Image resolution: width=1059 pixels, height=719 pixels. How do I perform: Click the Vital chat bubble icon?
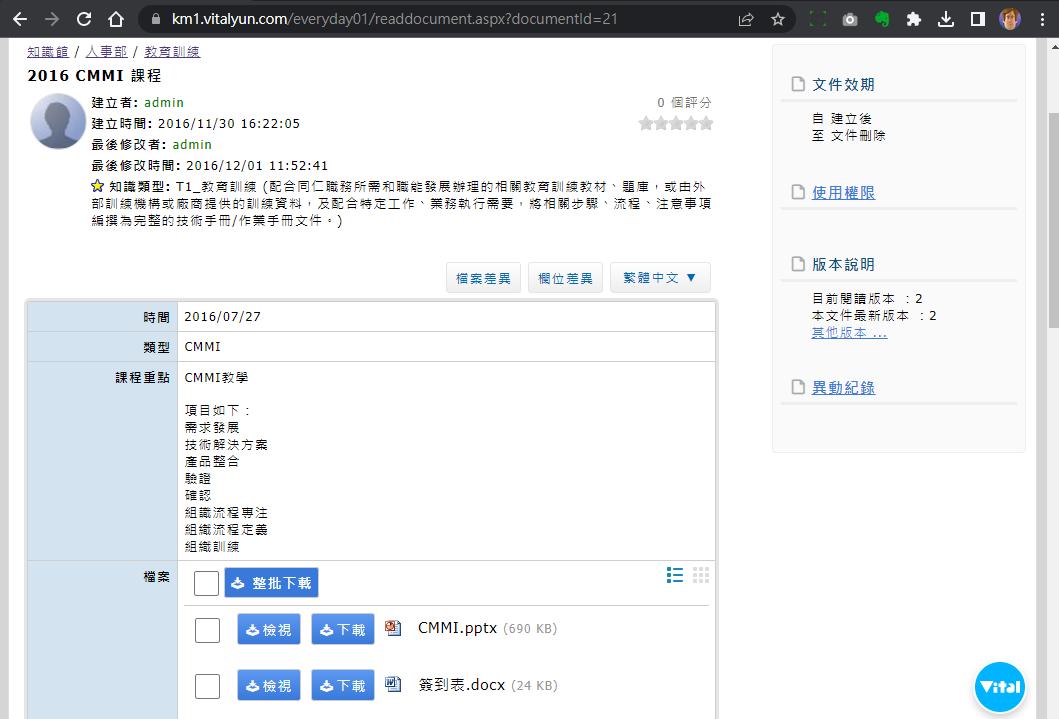coord(999,687)
